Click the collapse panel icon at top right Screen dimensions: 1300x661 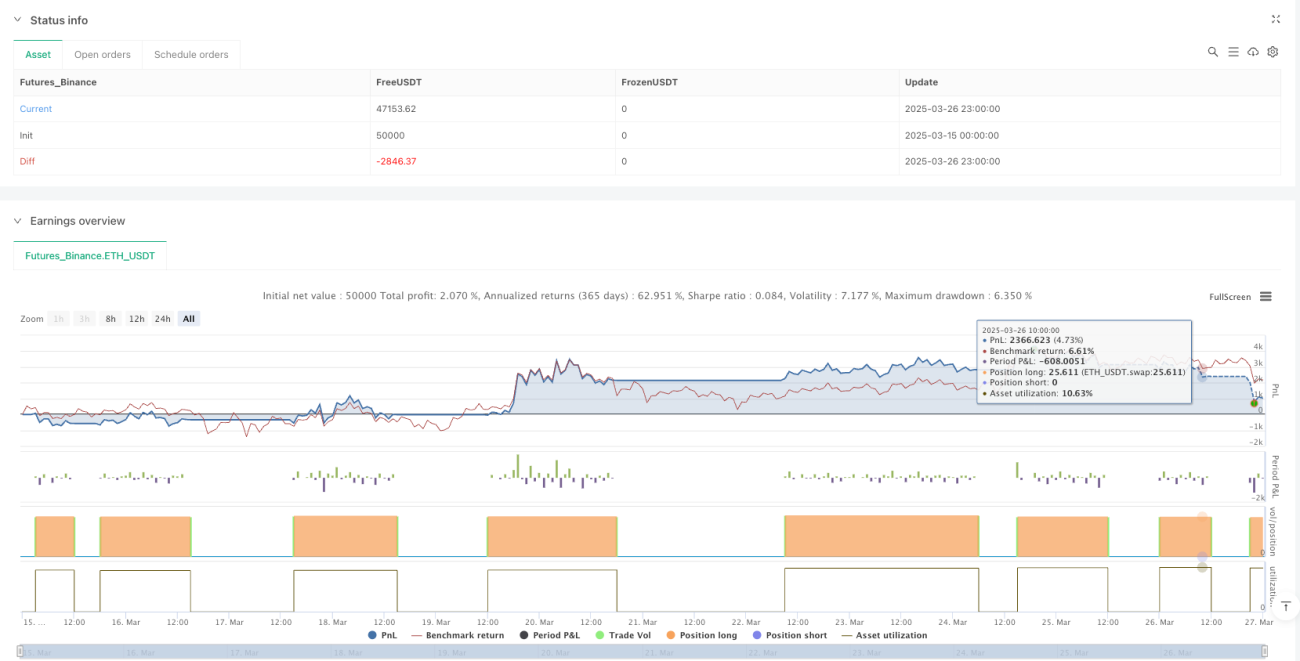(x=1275, y=19)
